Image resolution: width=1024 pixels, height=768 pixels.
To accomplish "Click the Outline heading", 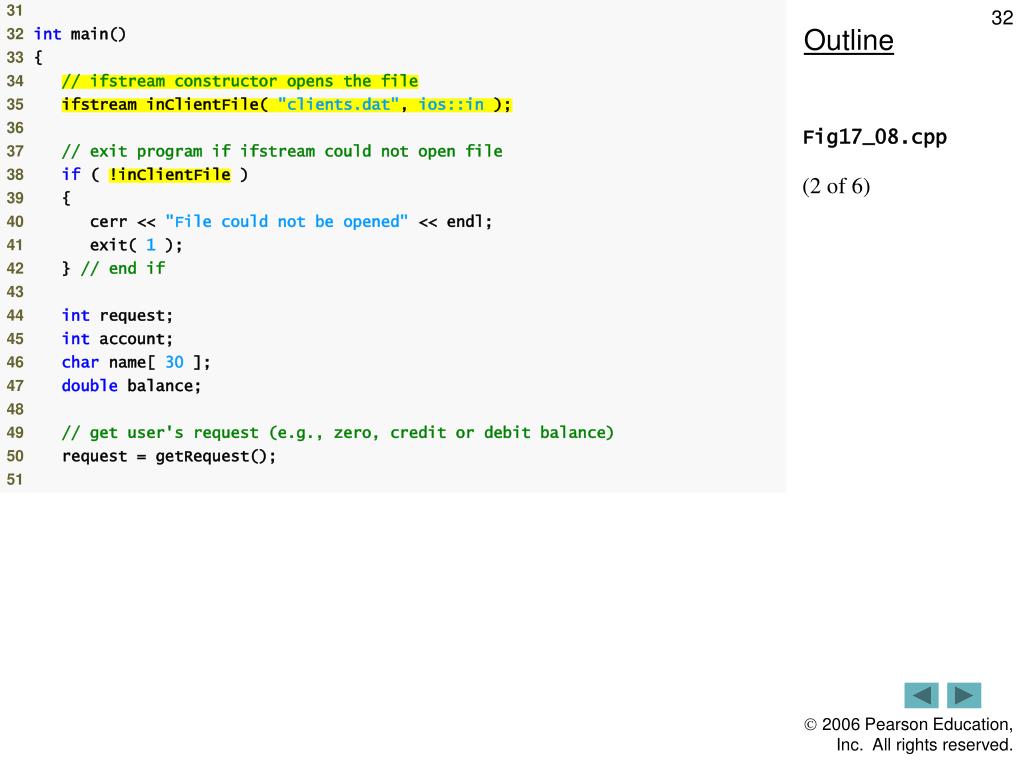I will click(848, 40).
